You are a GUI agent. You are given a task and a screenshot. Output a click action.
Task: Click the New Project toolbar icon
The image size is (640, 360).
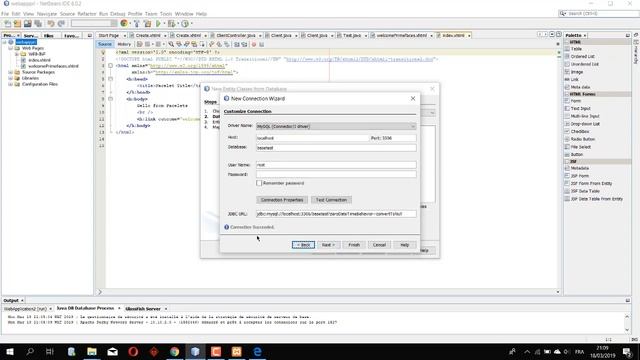(x=17, y=24)
